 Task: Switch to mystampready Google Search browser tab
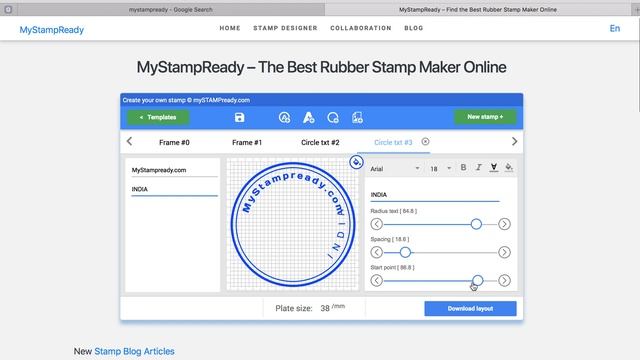coord(171,9)
